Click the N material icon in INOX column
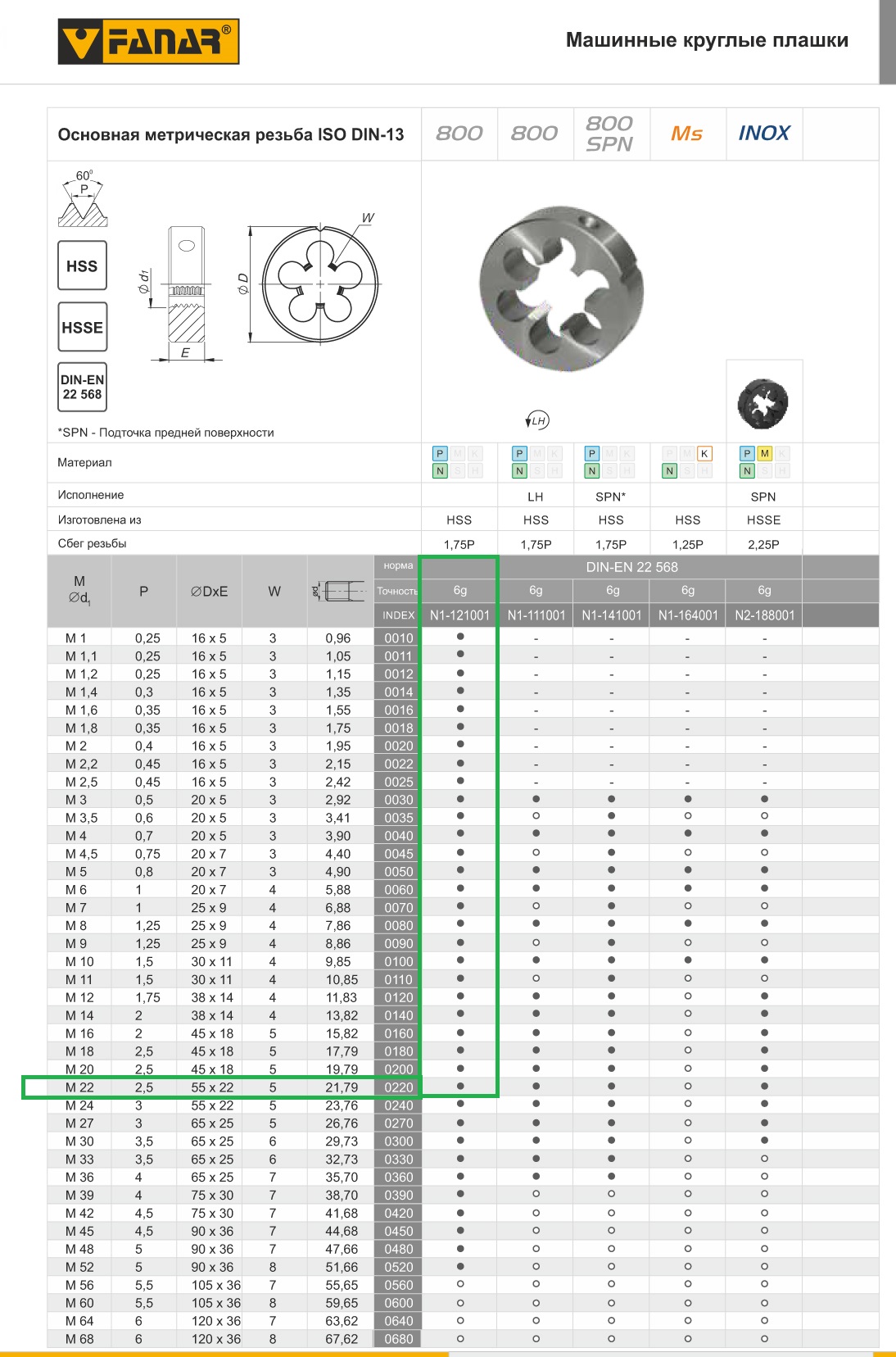Viewport: 896px width, 1357px height. pos(747,471)
